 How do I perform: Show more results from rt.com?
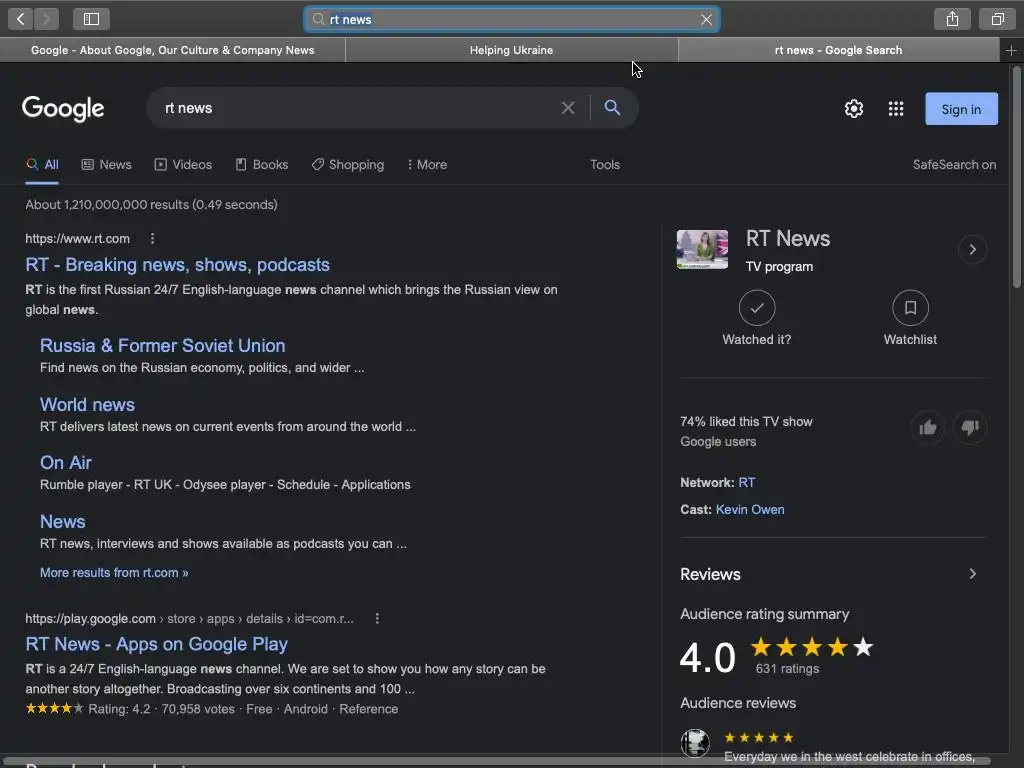tap(114, 573)
